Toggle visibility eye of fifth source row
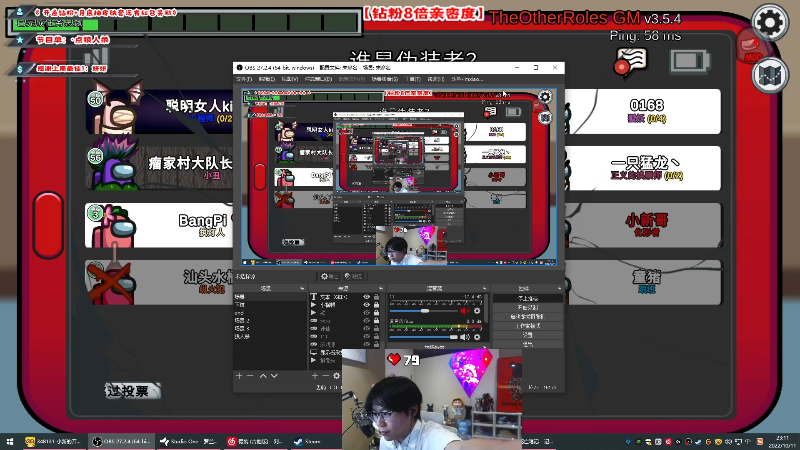Image resolution: width=800 pixels, height=450 pixels. (x=366, y=329)
